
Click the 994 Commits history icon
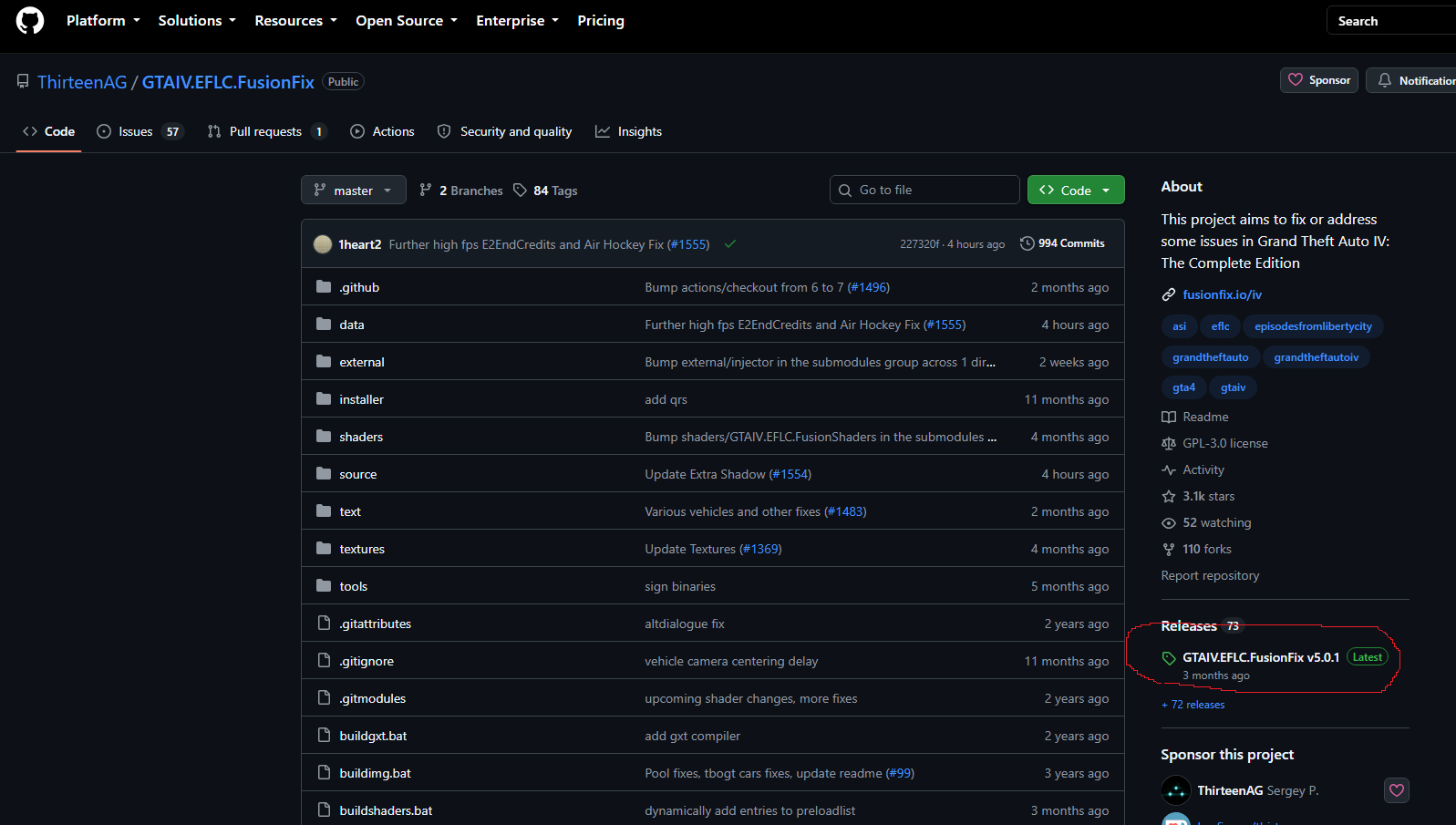click(1027, 243)
